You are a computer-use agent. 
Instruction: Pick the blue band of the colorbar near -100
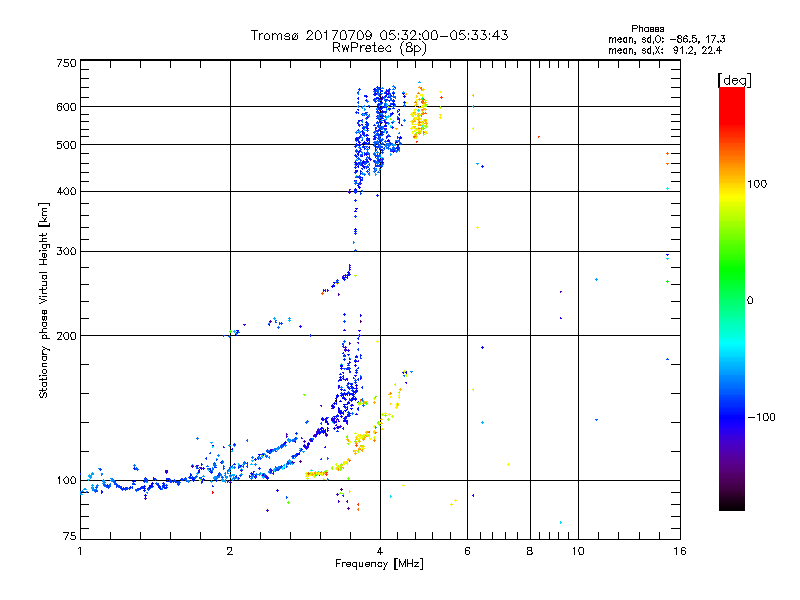coord(732,416)
